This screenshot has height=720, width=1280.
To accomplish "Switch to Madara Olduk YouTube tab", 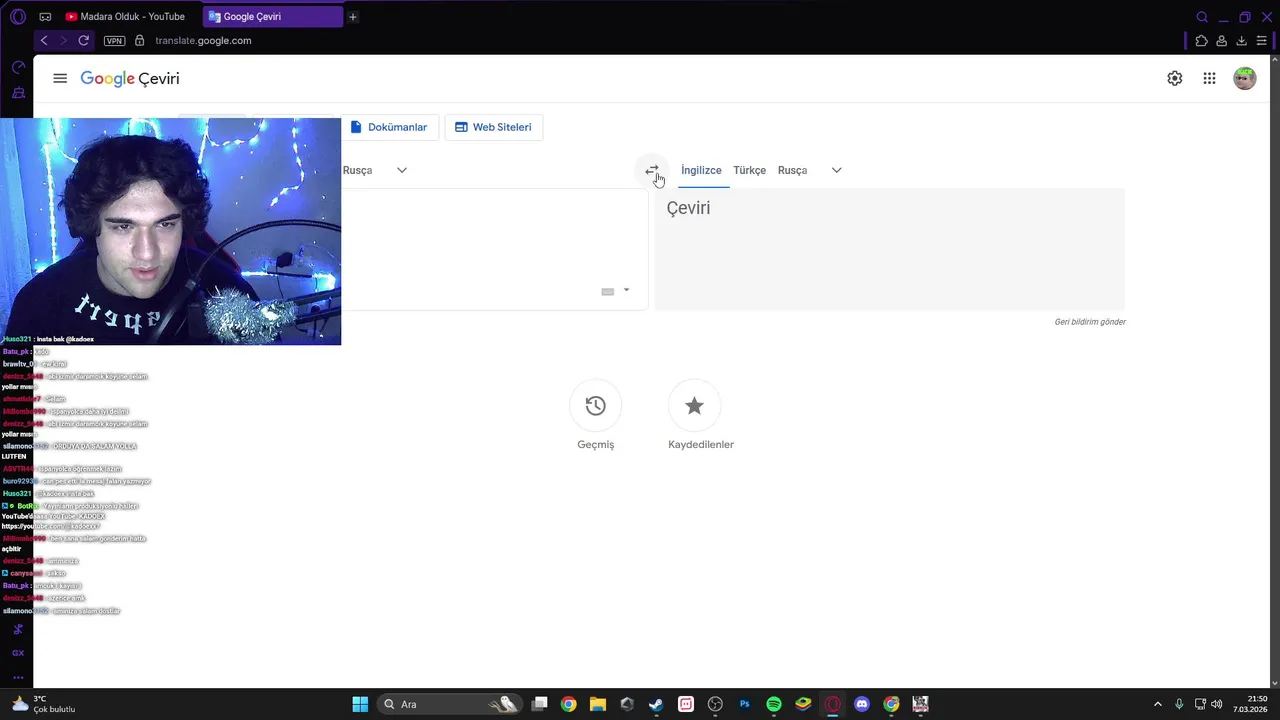I will (126, 16).
